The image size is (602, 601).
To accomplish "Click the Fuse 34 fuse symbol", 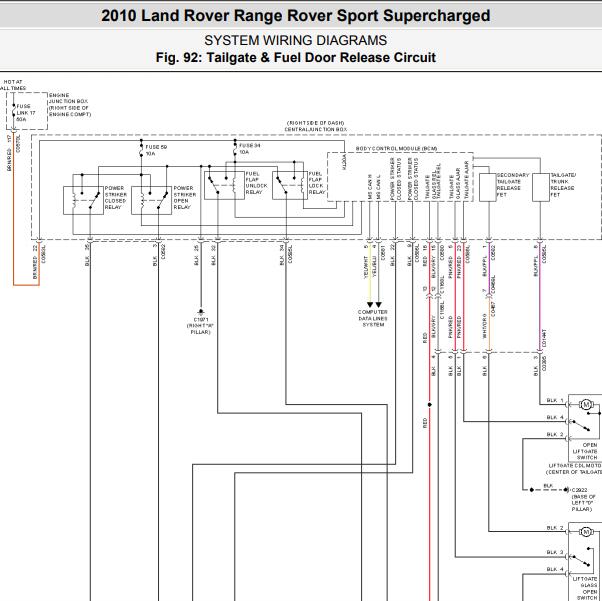I will [235, 149].
